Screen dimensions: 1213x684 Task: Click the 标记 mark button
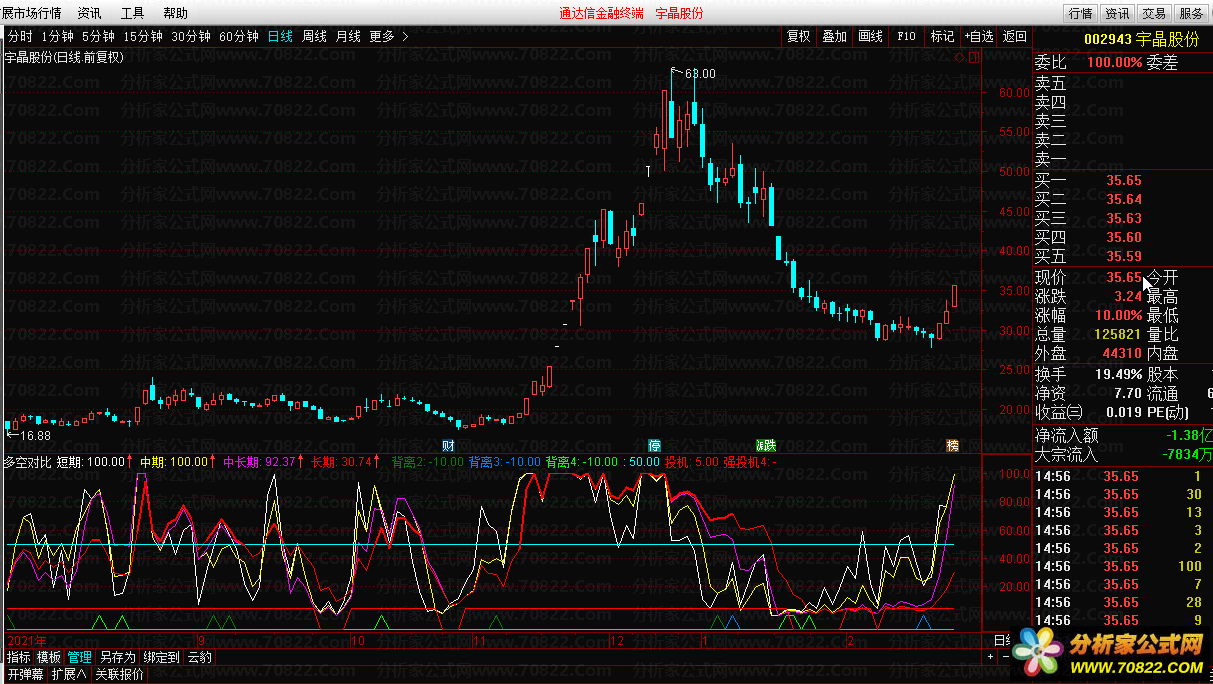942,36
